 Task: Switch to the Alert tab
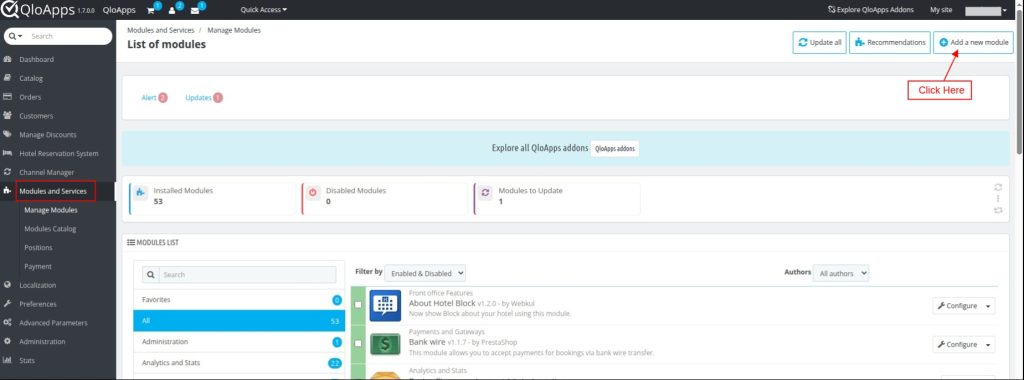(x=154, y=97)
